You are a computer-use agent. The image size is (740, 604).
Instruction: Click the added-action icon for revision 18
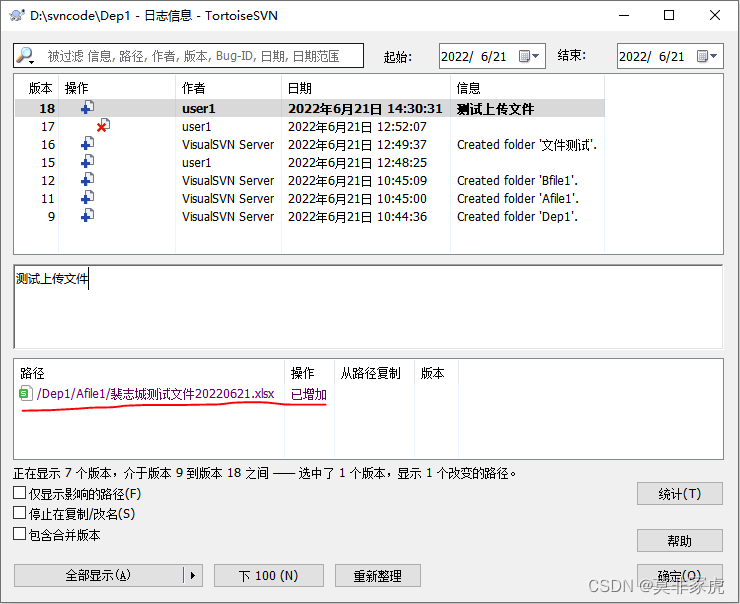point(87,108)
